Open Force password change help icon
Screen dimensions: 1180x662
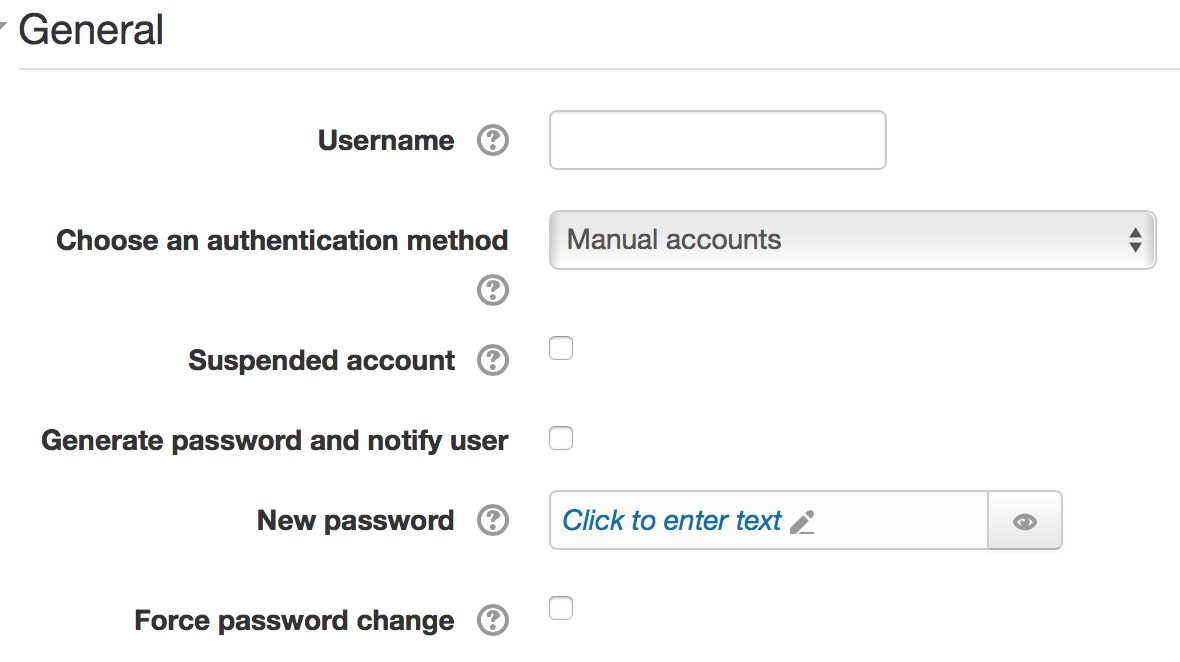click(x=493, y=620)
